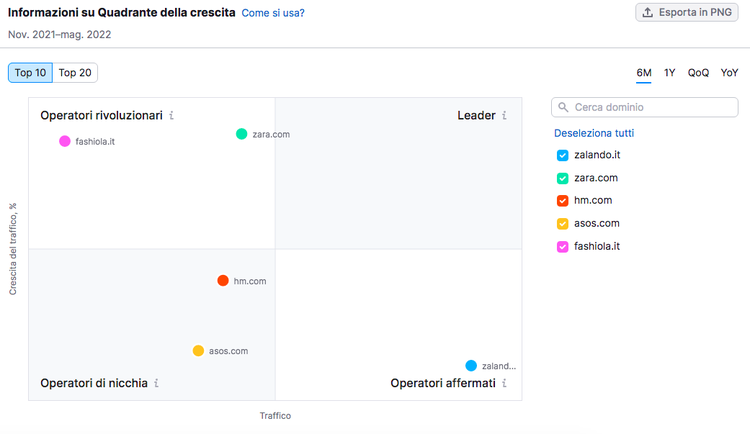Switch to the 1Y time range
Viewport: 750px width, 434px height.
click(669, 73)
